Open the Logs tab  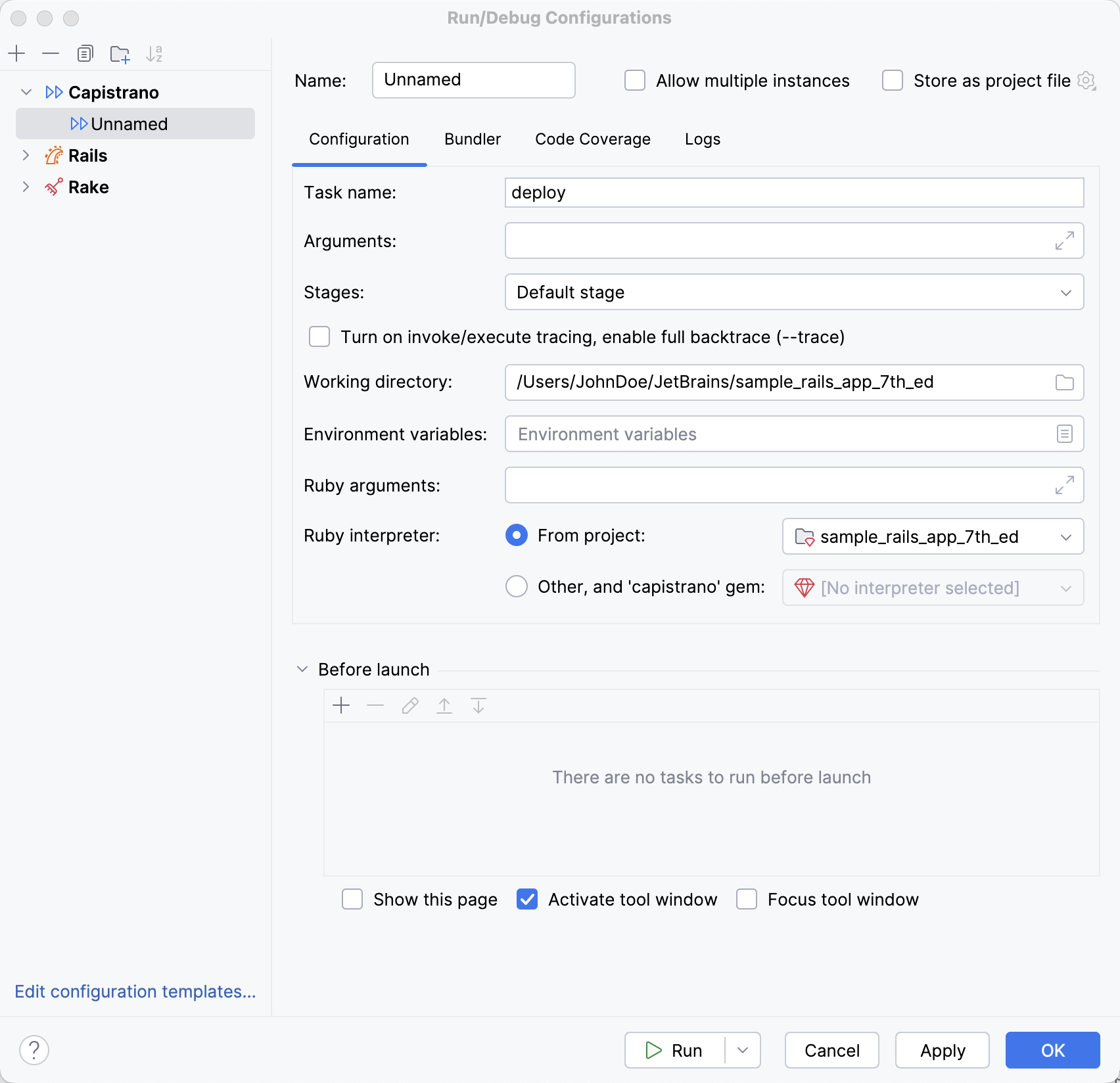click(x=701, y=139)
